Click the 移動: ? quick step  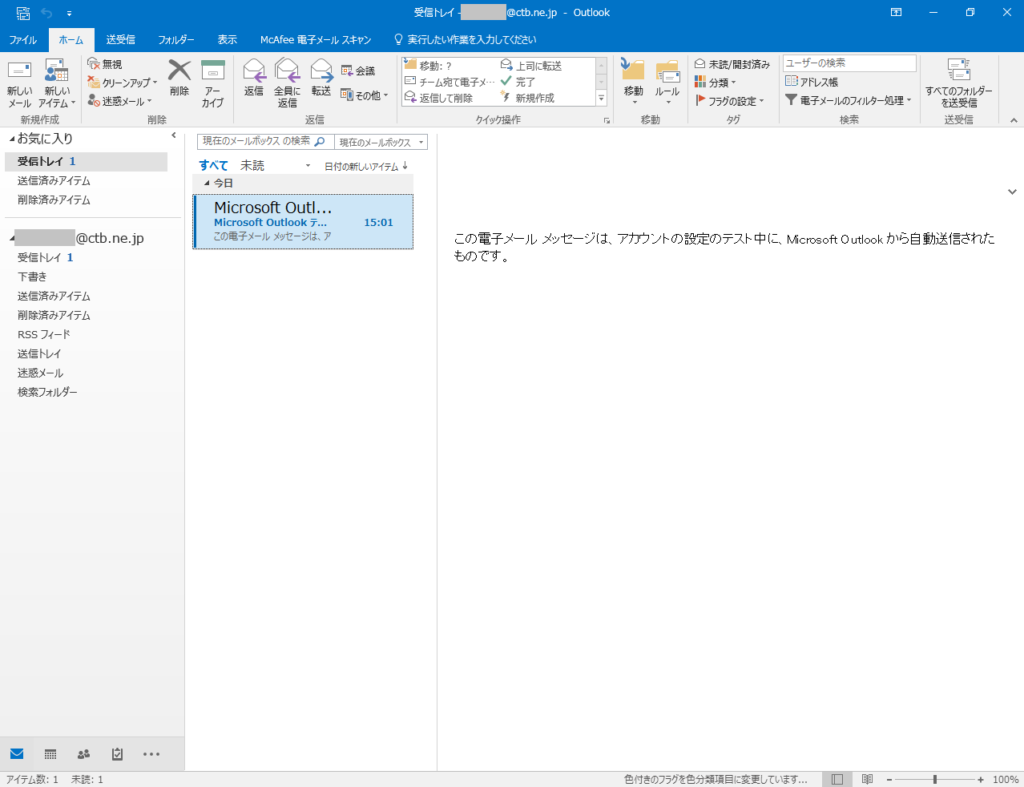(428, 65)
